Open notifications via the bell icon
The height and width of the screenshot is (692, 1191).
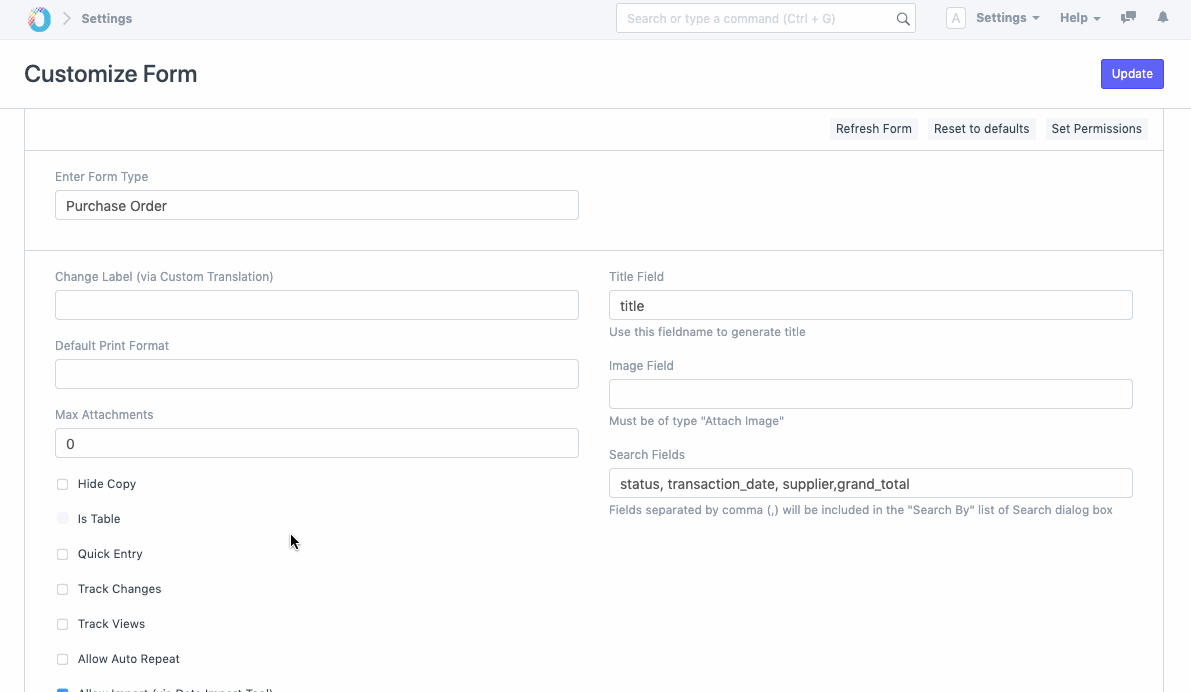click(x=1162, y=17)
